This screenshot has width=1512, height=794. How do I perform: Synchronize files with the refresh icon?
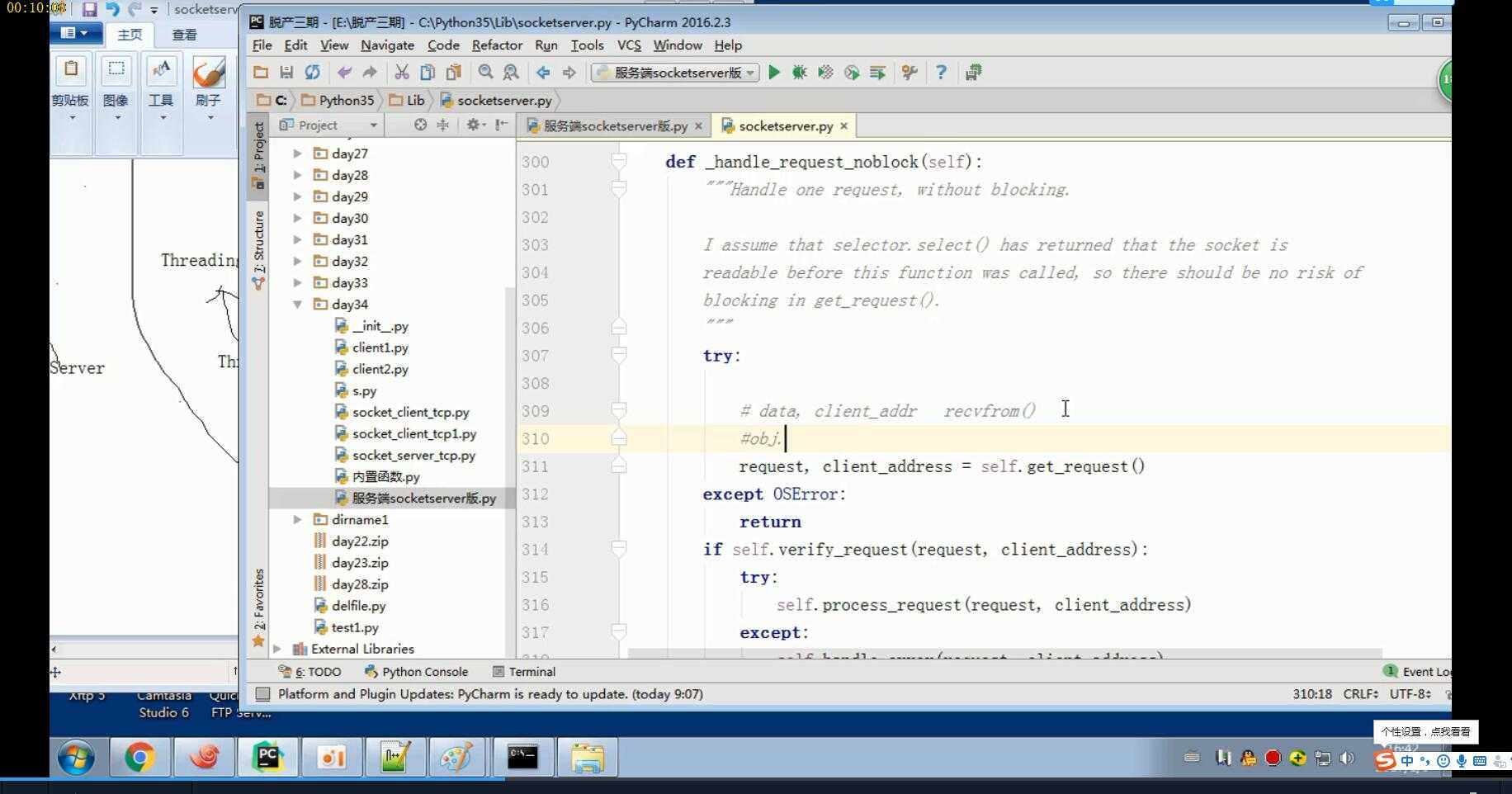click(312, 73)
